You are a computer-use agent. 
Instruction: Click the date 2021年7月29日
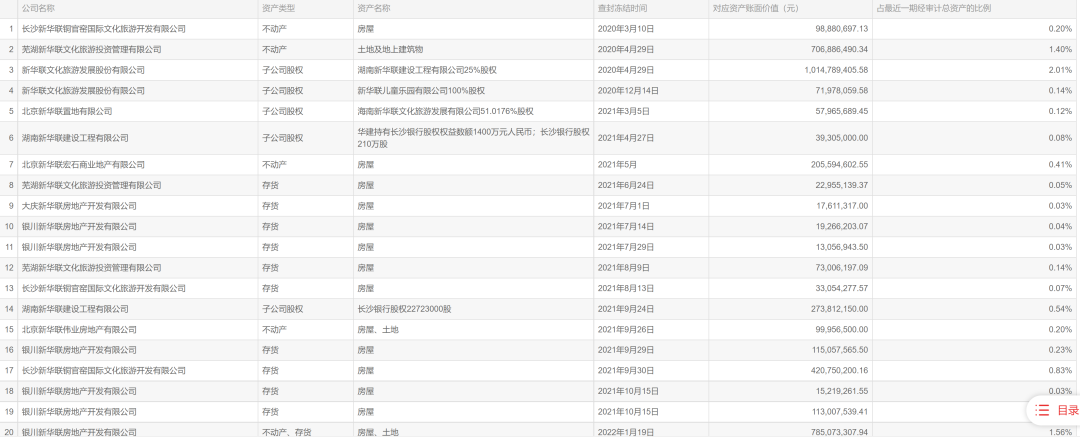click(625, 247)
